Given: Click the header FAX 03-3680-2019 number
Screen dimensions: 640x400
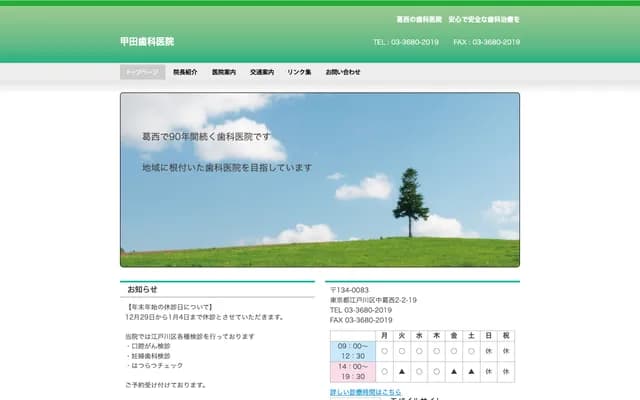Looking at the screenshot, I should [x=486, y=42].
